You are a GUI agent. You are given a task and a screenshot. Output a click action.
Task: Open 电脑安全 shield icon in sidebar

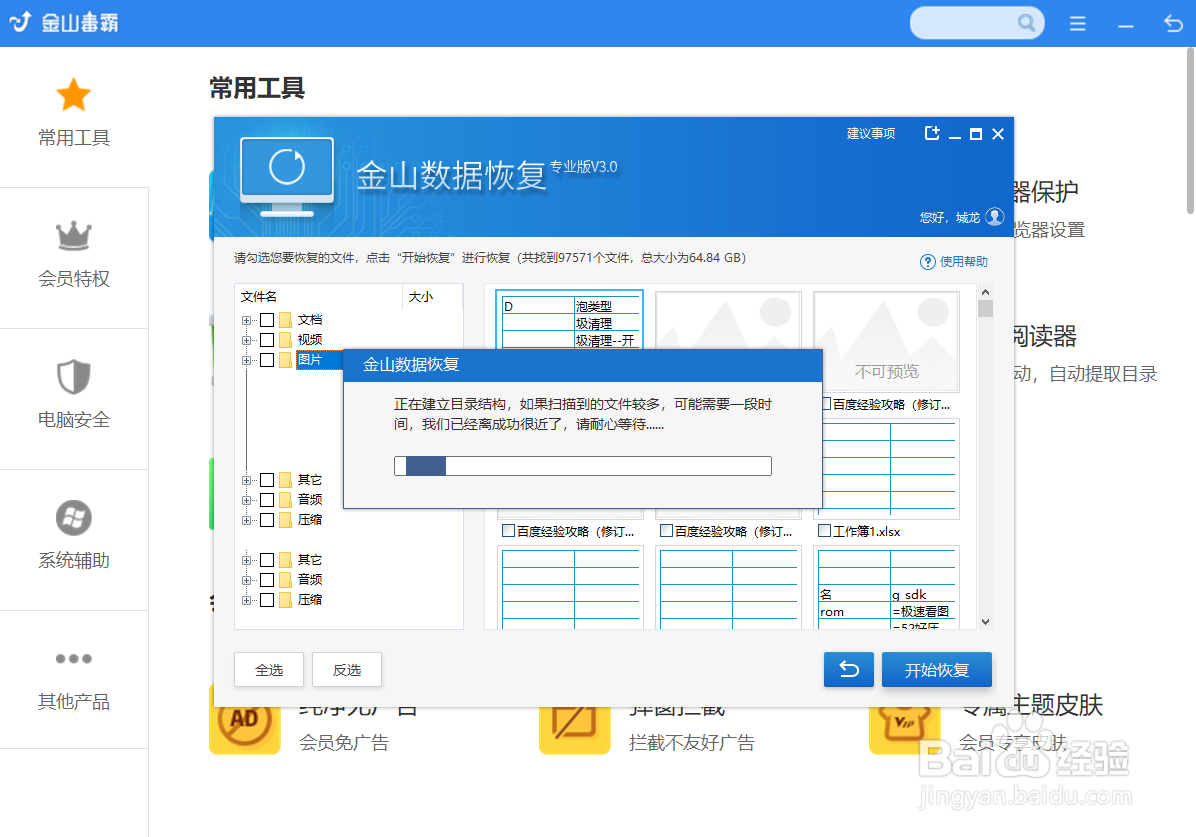click(73, 376)
